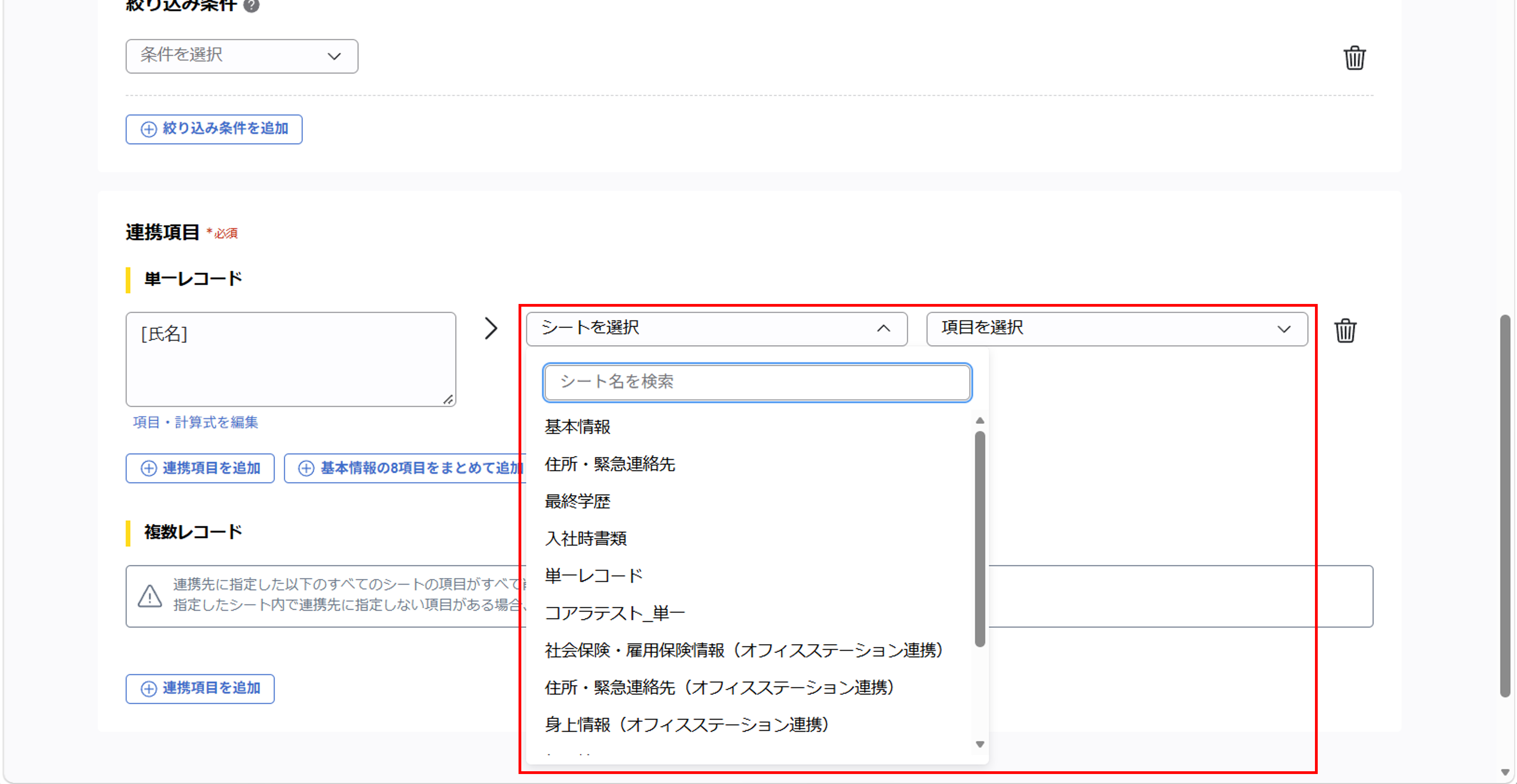Click the help icon next to 絞り込み条件

(x=251, y=6)
